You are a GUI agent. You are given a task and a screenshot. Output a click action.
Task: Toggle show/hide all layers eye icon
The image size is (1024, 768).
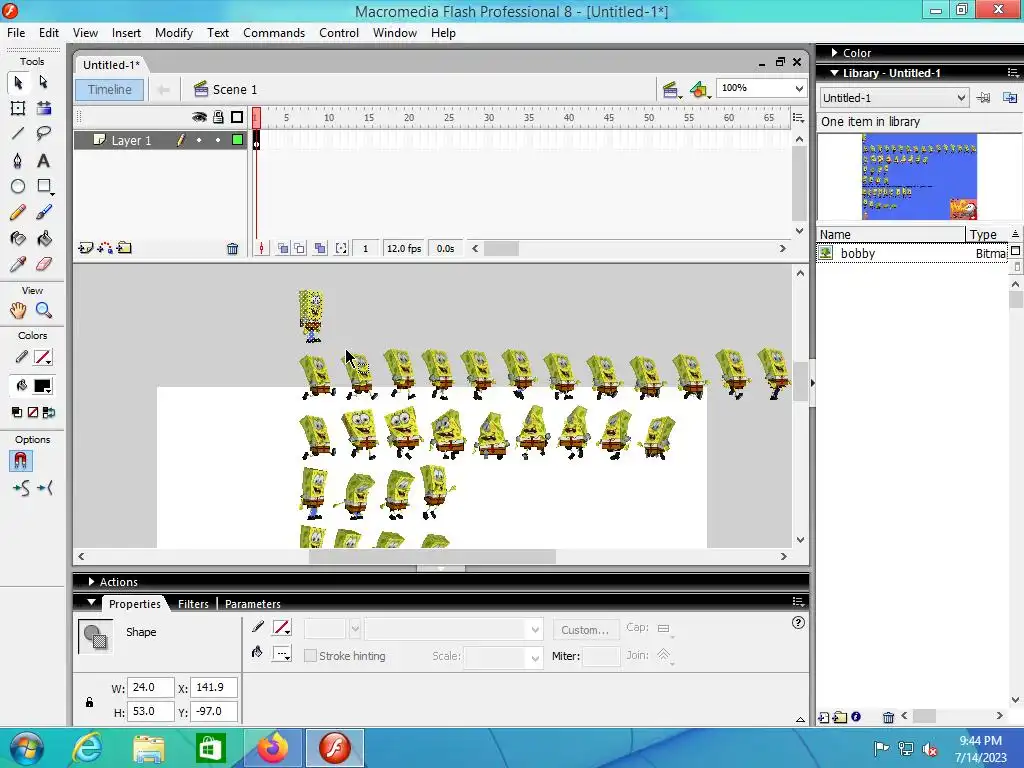(199, 118)
